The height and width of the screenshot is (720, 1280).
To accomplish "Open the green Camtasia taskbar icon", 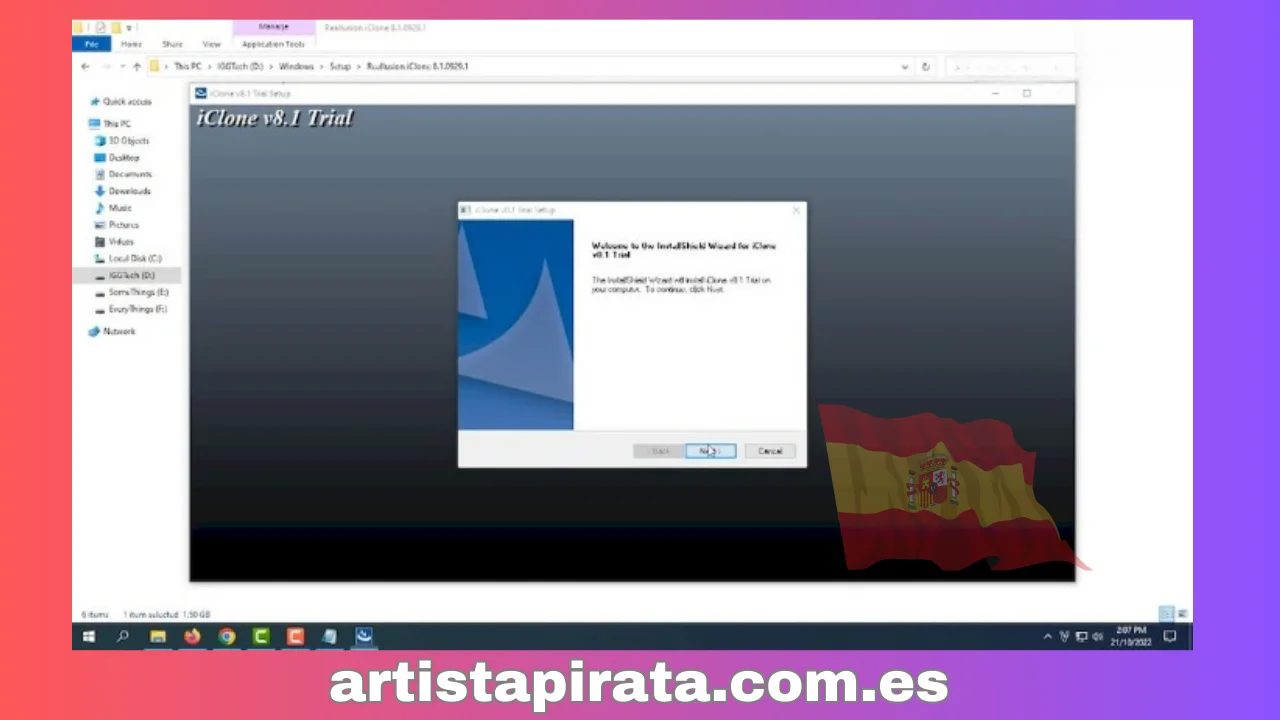I will pyautogui.click(x=261, y=636).
